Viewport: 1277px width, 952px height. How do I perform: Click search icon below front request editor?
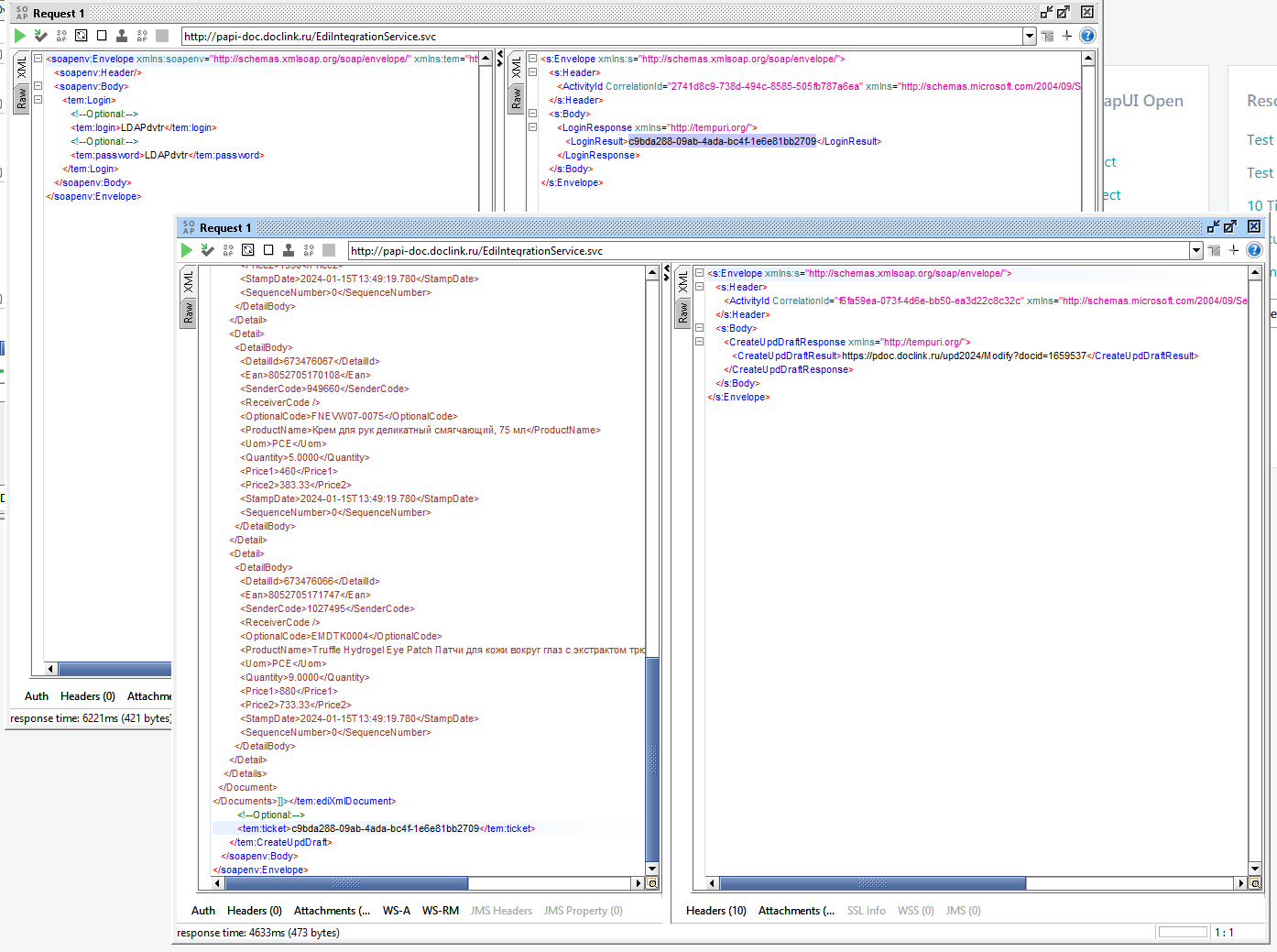pos(652,883)
